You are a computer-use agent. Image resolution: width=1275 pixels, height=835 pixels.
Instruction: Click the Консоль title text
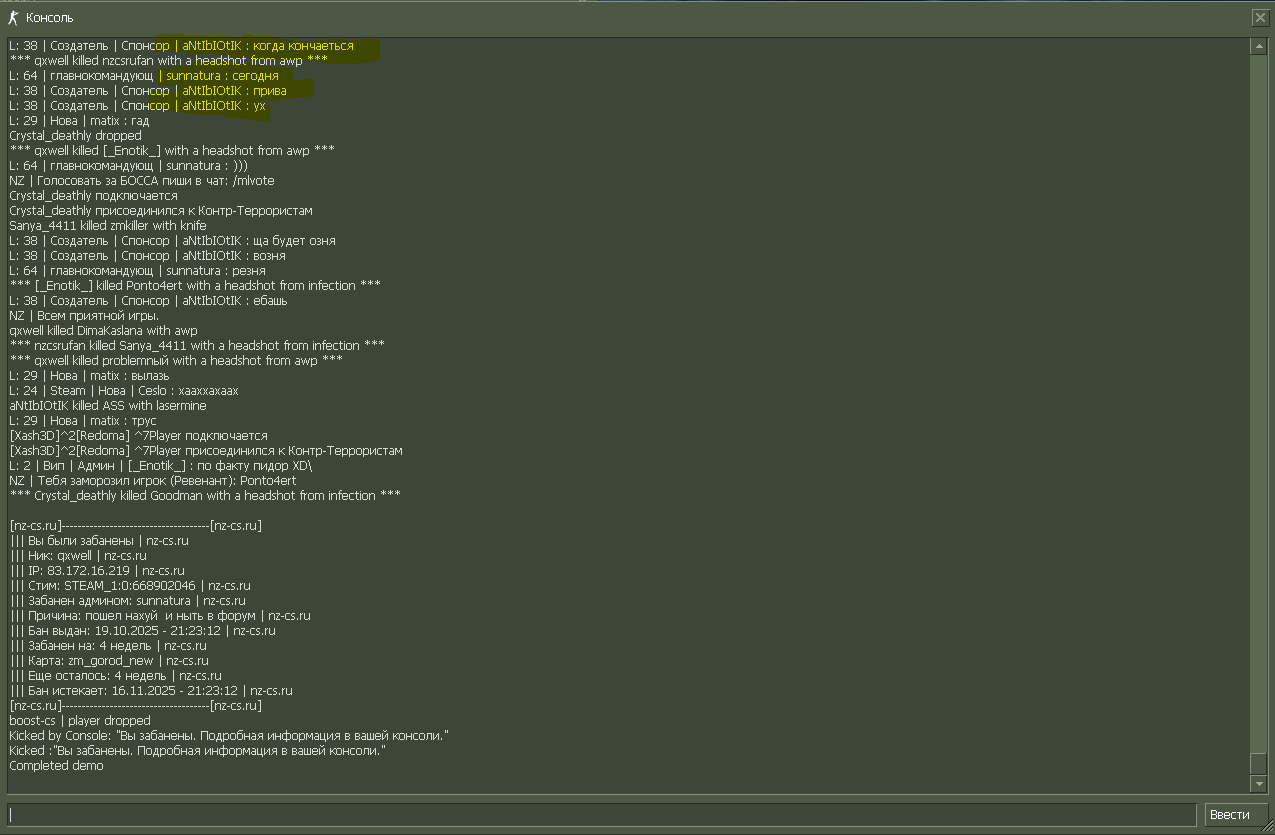tap(49, 18)
